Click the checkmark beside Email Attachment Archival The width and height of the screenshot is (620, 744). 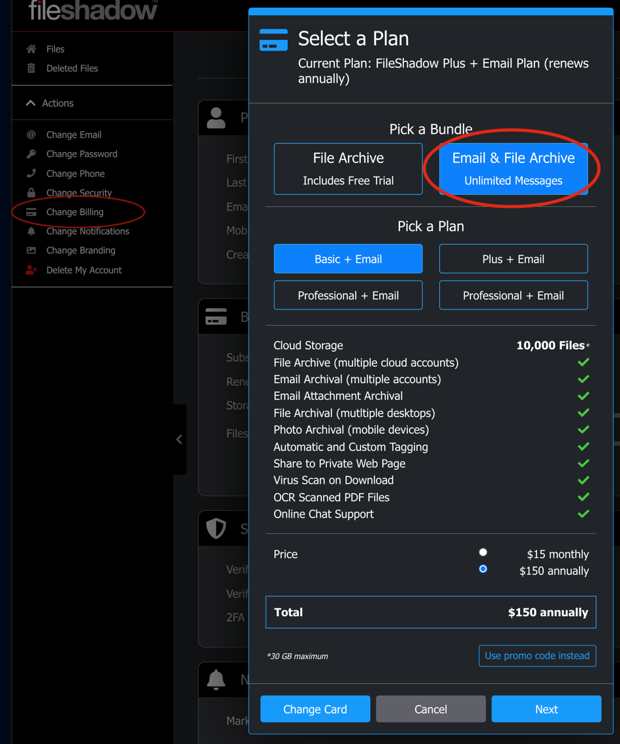tap(583, 396)
